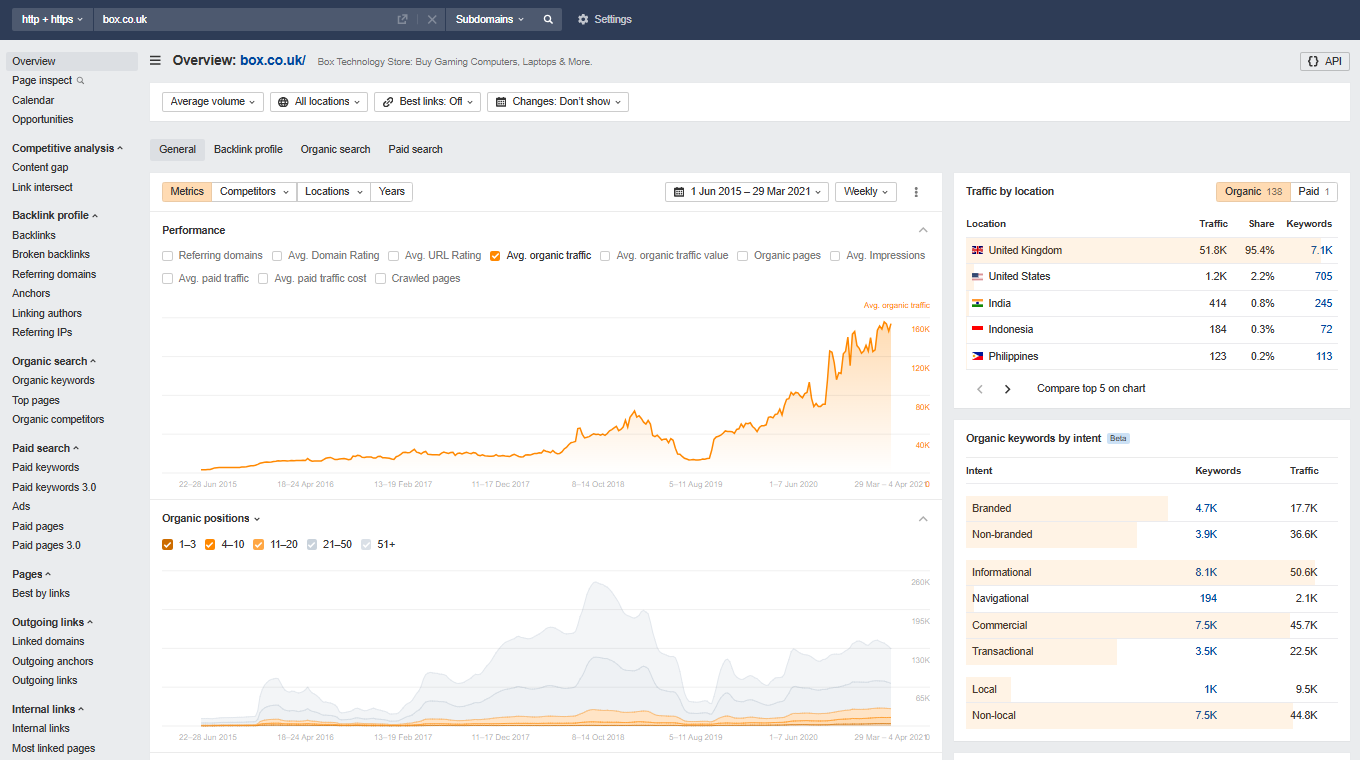
Task: Uncheck Avg. organic traffic metric
Action: [x=495, y=256]
